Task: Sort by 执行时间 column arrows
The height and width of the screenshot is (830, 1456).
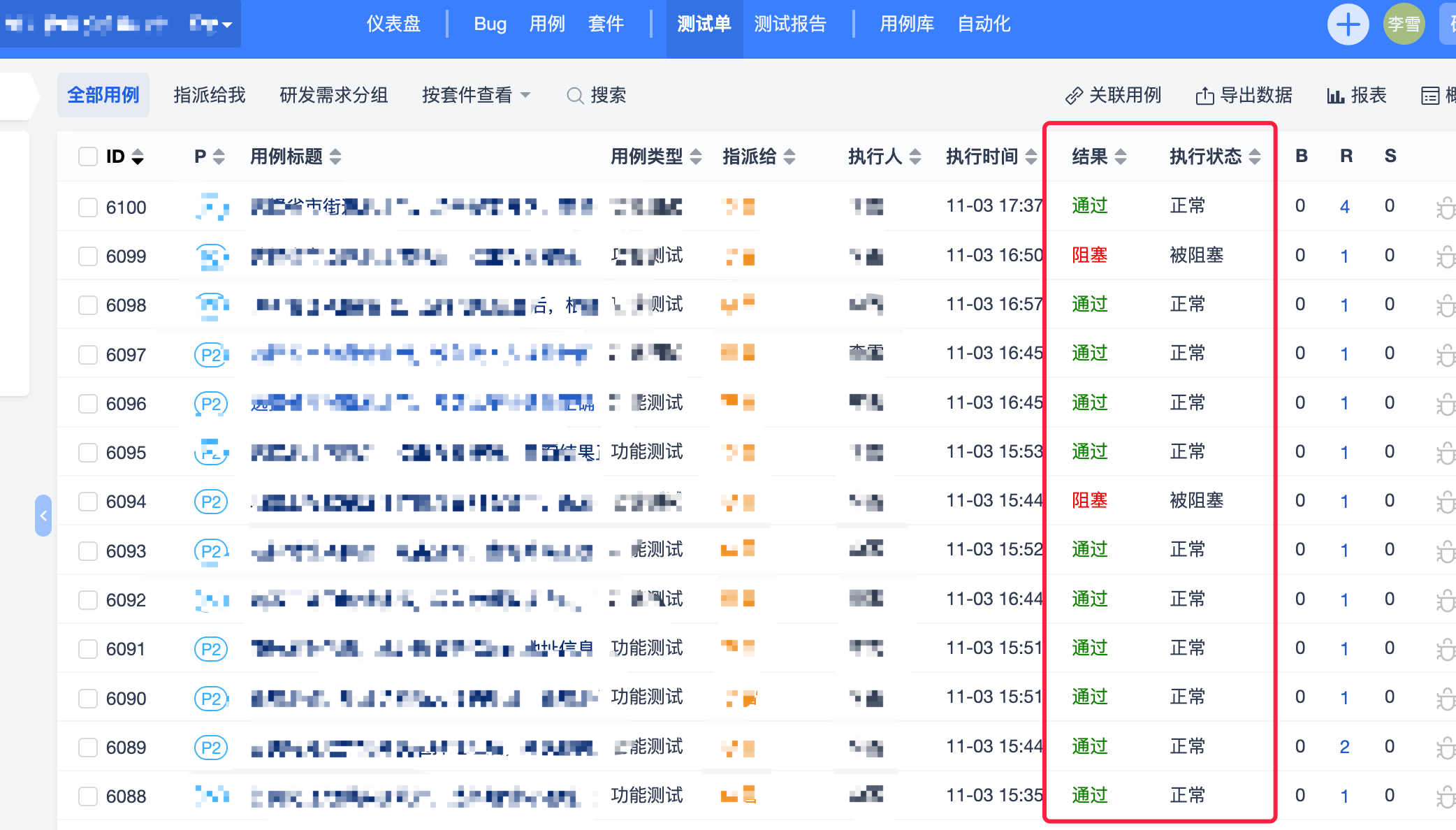Action: point(1031,156)
